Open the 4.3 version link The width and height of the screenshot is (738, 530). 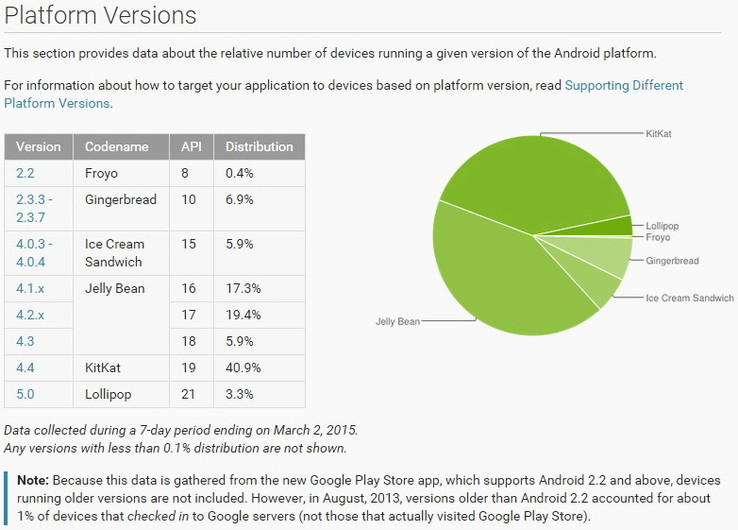click(x=25, y=341)
